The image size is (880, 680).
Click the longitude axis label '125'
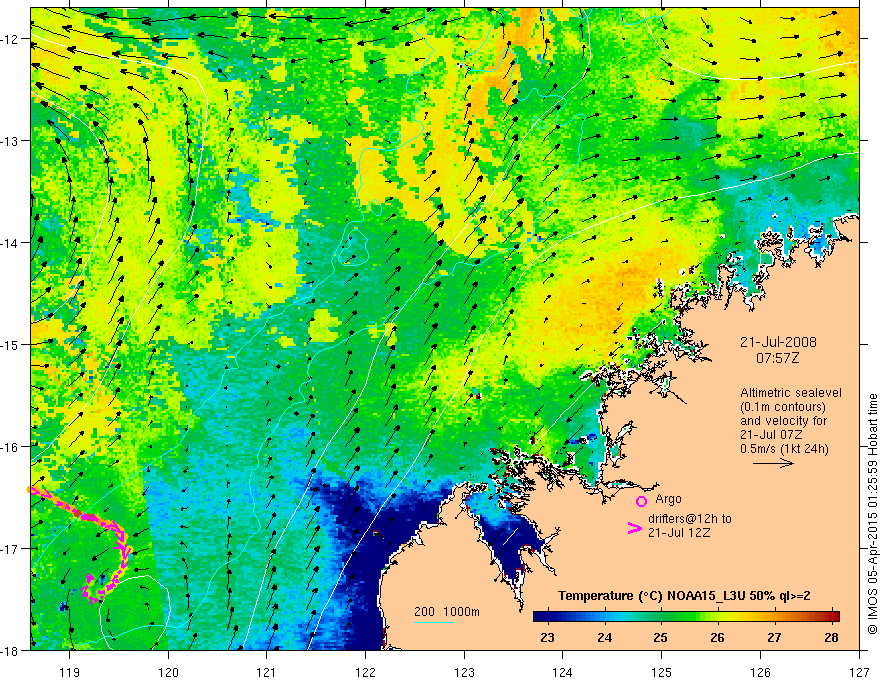coord(662,672)
